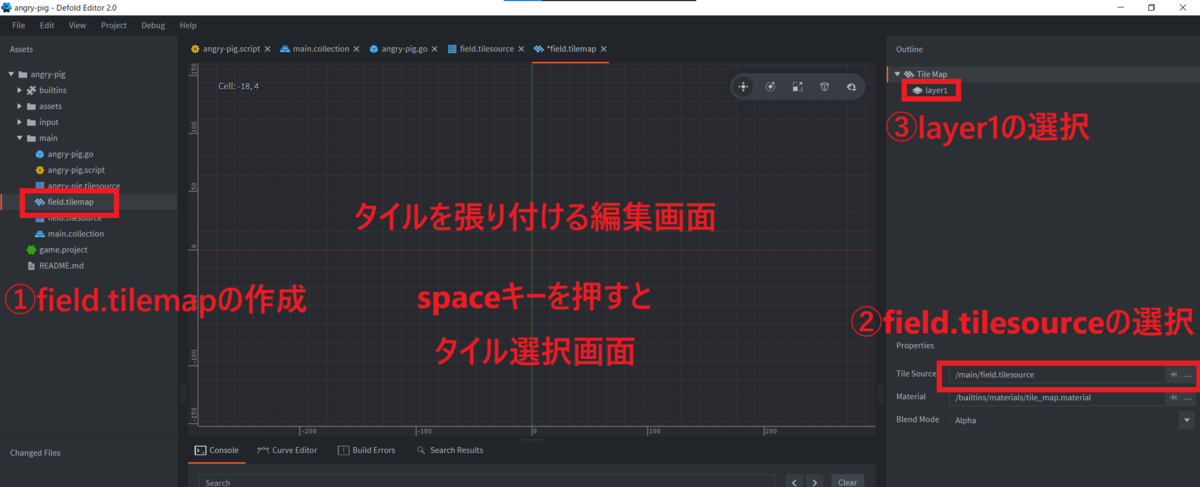This screenshot has width=1200, height=487.
Task: Expand the builtins folder
Action: coord(19,90)
